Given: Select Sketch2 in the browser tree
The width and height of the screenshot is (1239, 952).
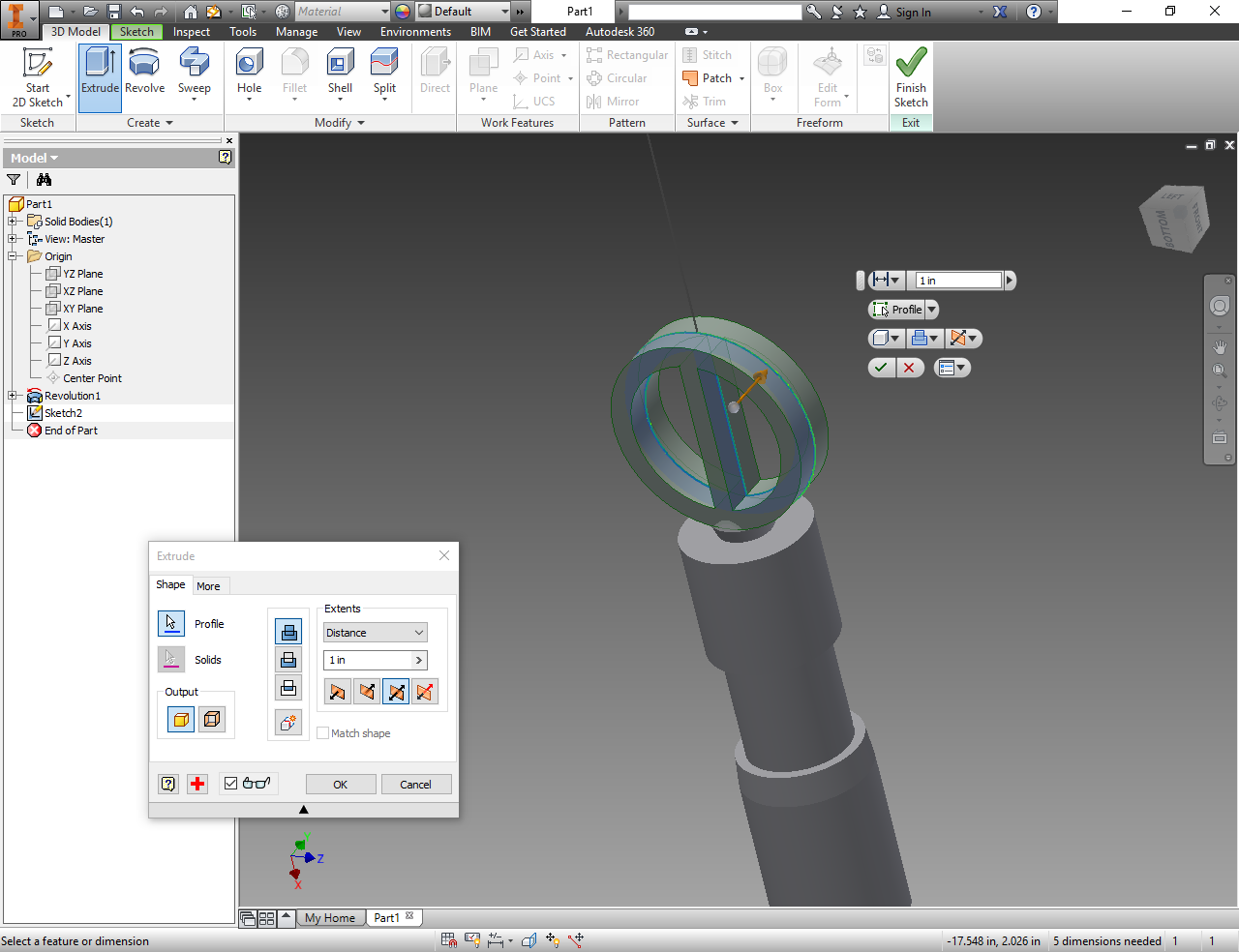Looking at the screenshot, I should point(63,413).
